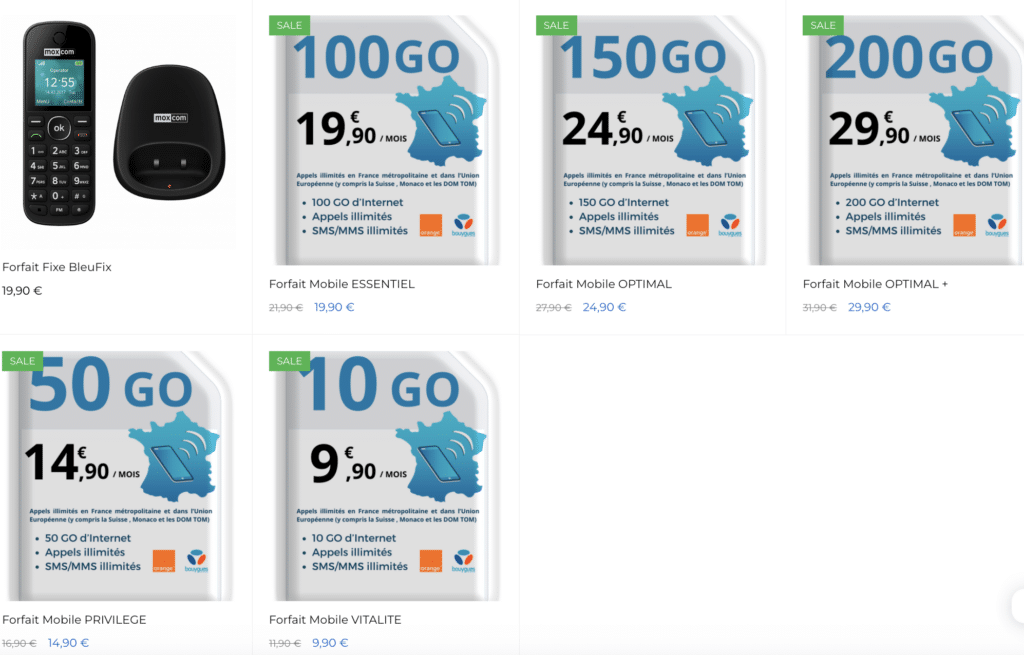1024x655 pixels.
Task: Click the Forfait Mobile ESSENTIEL title
Action: coord(341,284)
